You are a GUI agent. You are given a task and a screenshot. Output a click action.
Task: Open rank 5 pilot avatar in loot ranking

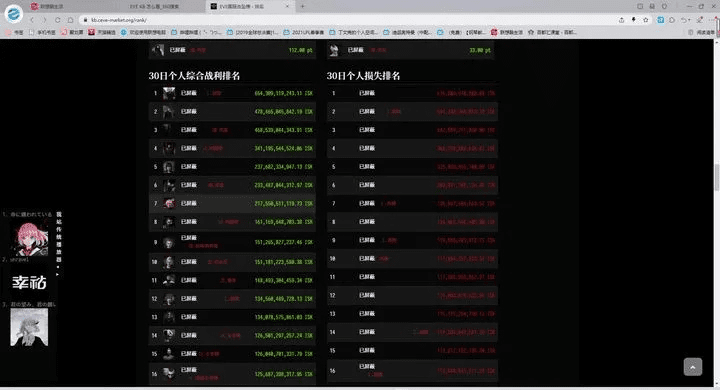[x=169, y=167]
